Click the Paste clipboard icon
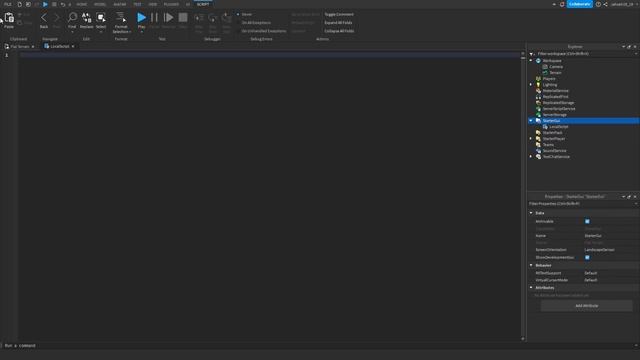Image resolution: width=640 pixels, height=360 pixels. pos(9,18)
